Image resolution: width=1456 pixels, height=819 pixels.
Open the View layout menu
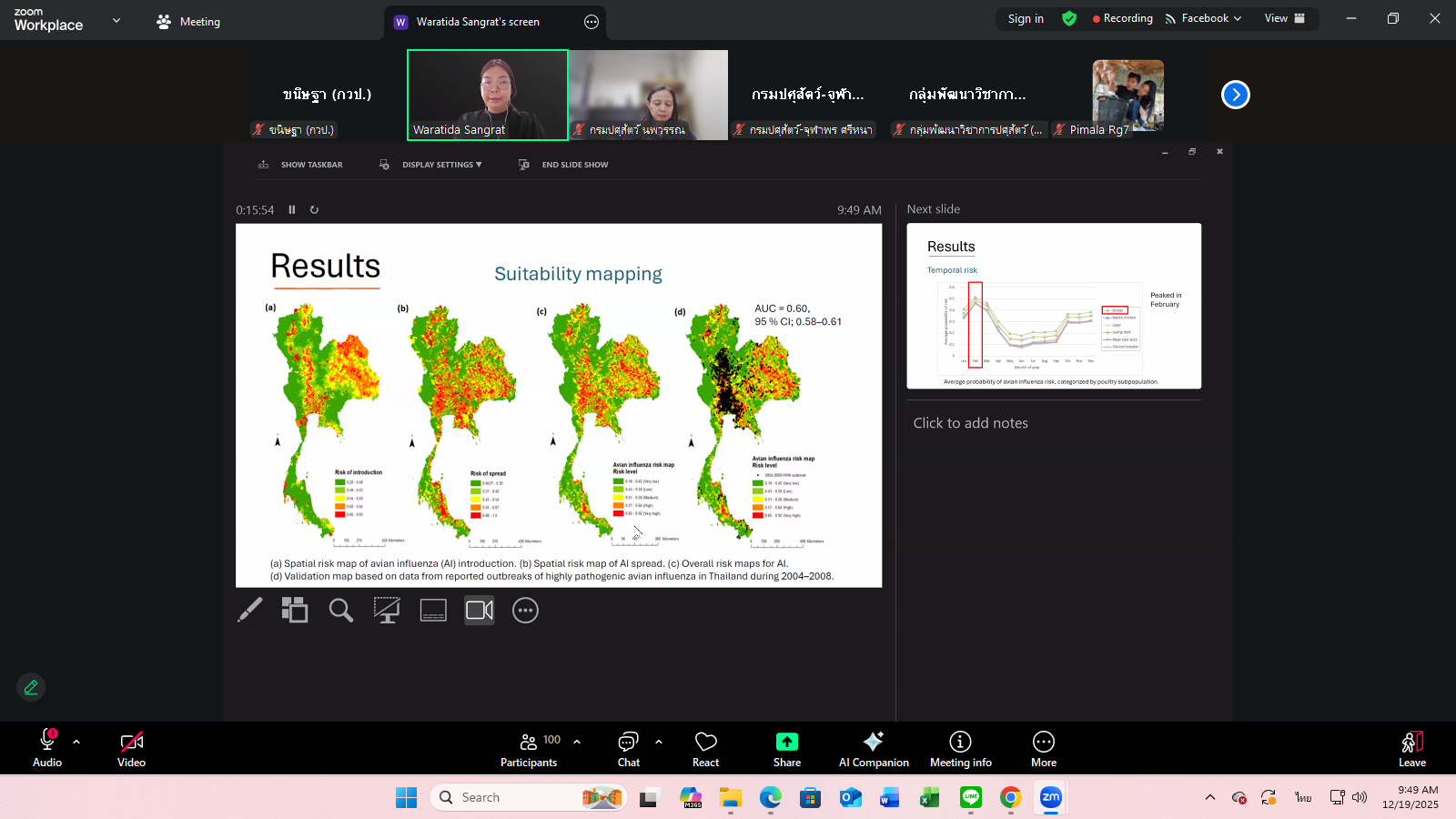click(1284, 18)
